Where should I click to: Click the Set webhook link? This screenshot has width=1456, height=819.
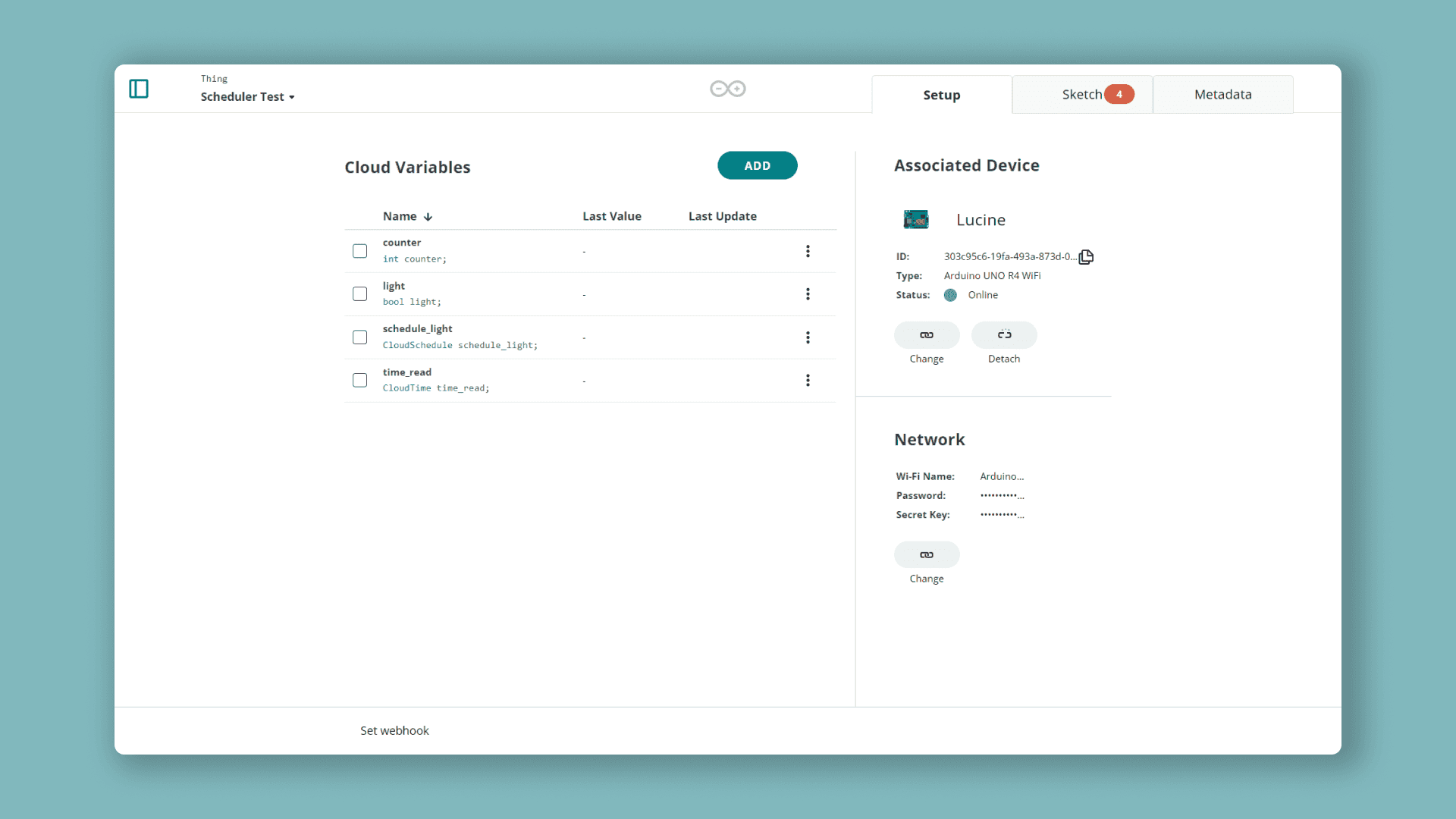coord(394,730)
